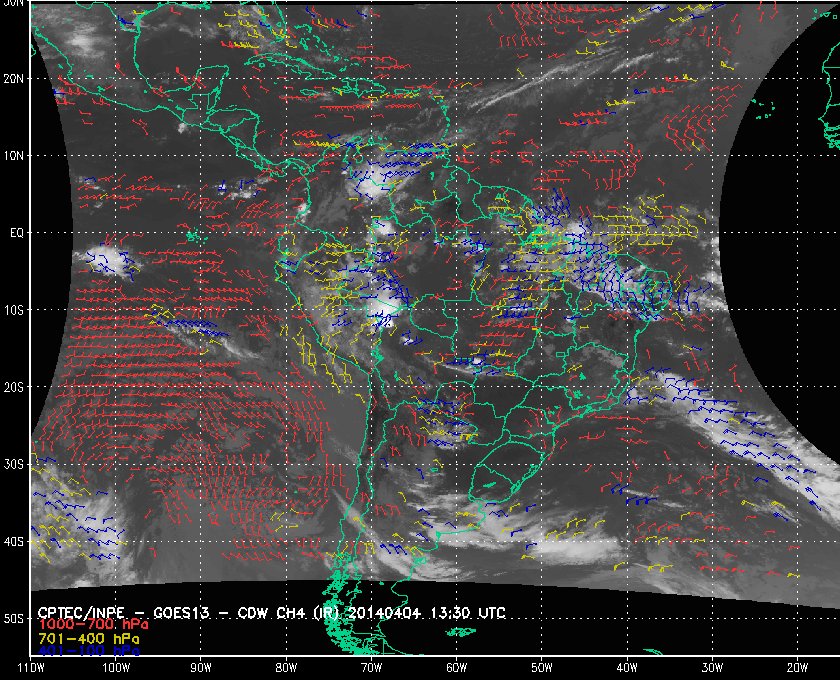Click the 50W longitude label
The height and width of the screenshot is (680, 840).
click(542, 668)
